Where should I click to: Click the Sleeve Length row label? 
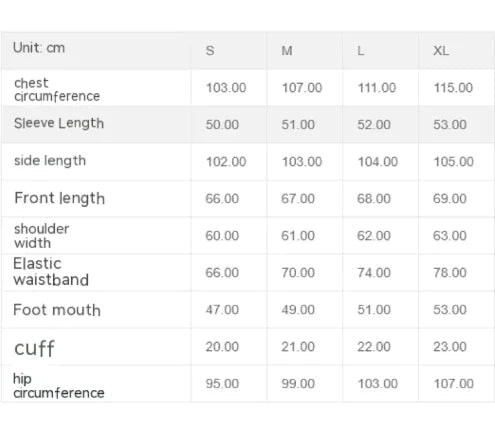(59, 123)
